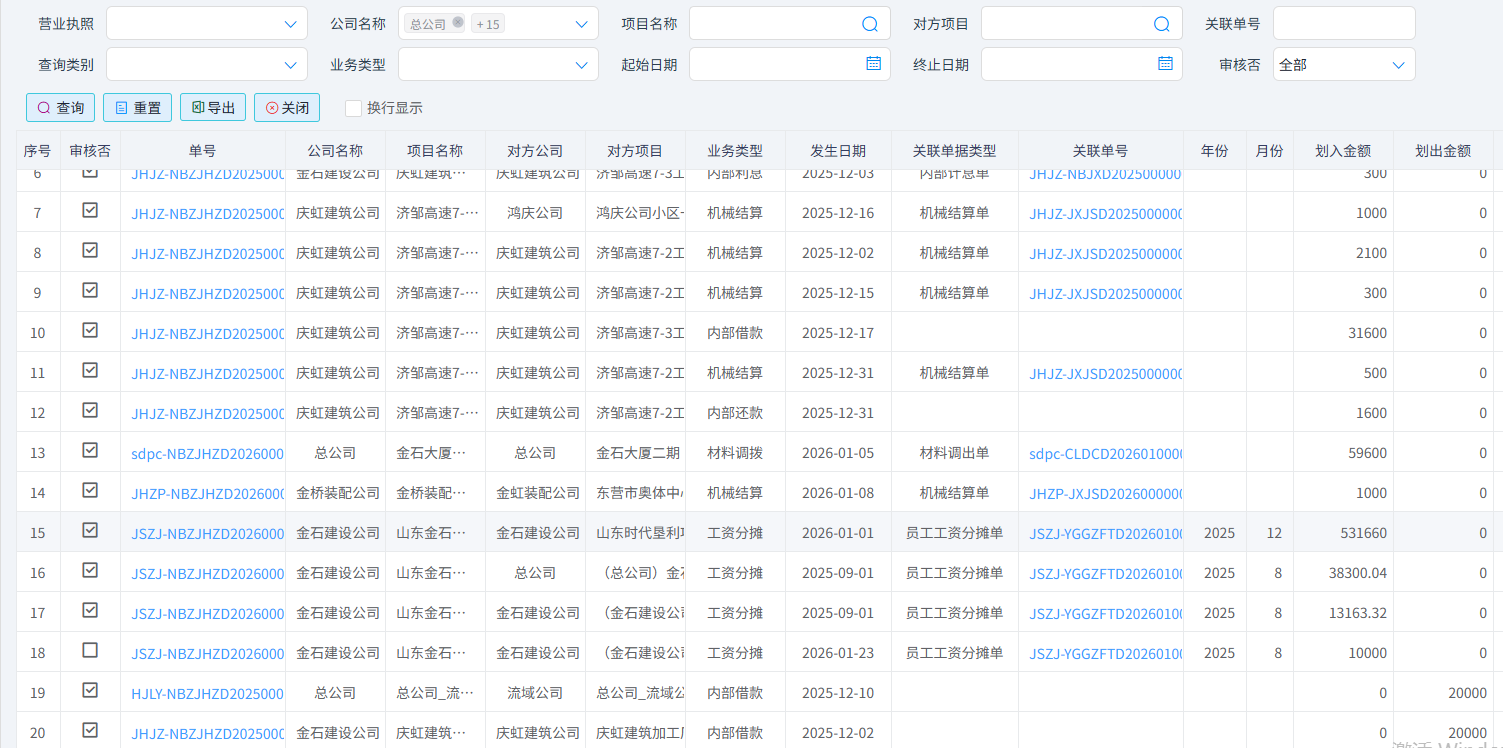Expand the 营业执照 dropdown
The image size is (1503, 748).
coord(207,24)
